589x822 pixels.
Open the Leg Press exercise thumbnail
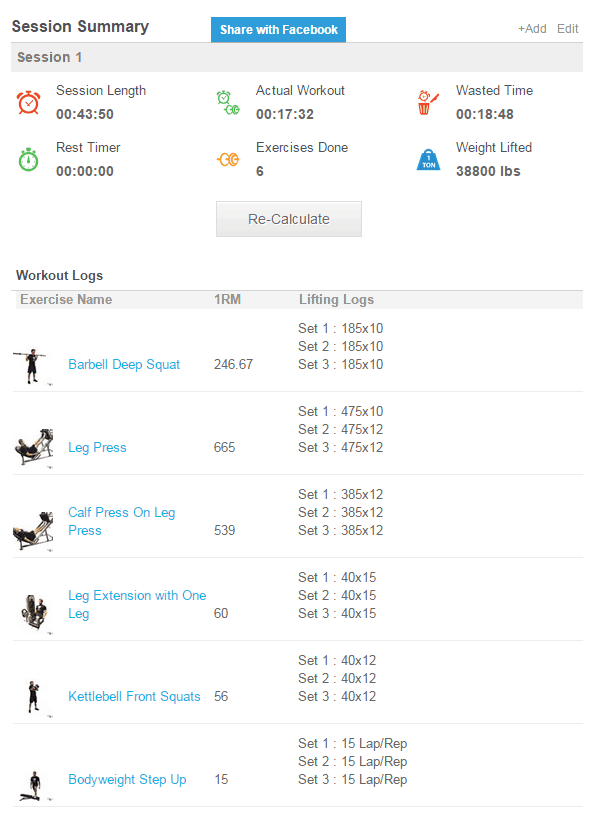click(x=34, y=448)
